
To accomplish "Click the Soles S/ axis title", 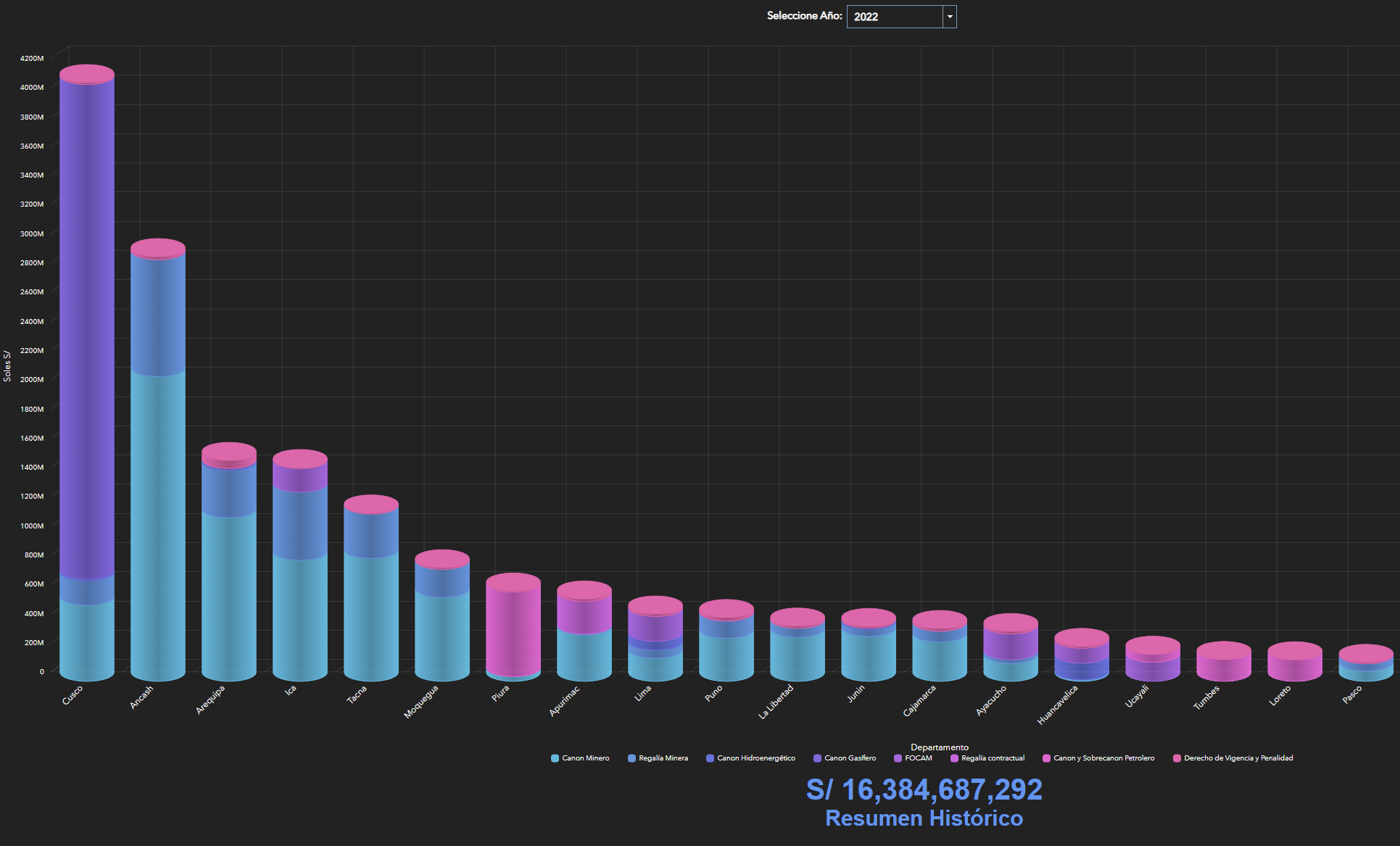I will click(7, 366).
